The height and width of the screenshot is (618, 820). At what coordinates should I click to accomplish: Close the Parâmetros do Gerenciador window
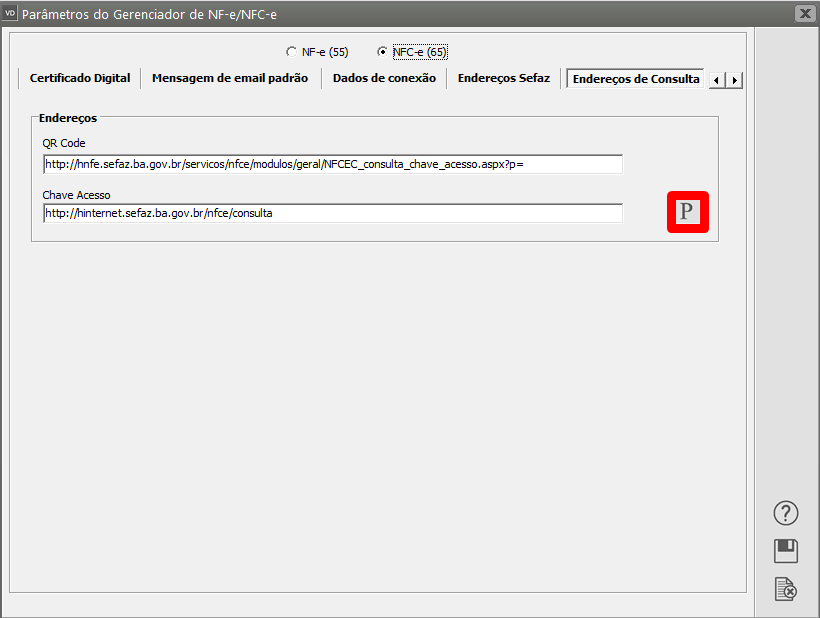point(805,13)
